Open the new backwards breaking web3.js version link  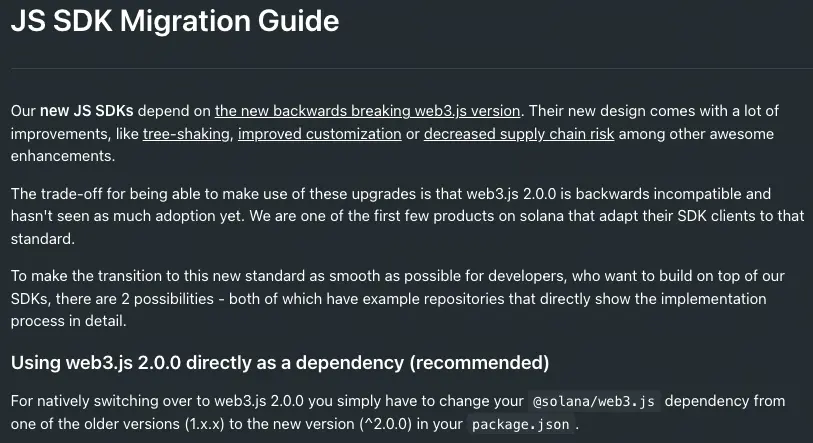pyautogui.click(x=367, y=111)
